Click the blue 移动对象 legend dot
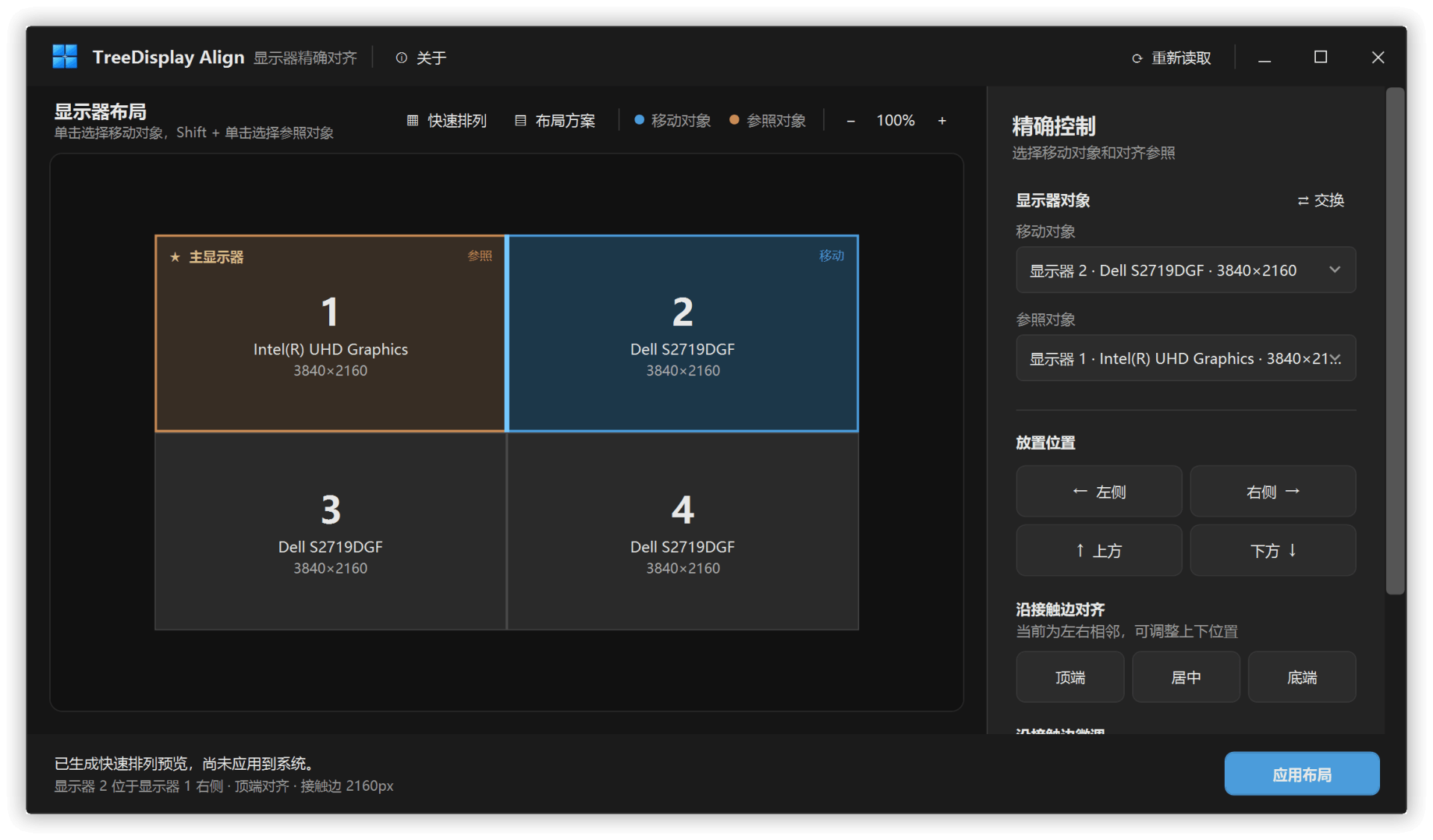The image size is (1433, 840). [639, 120]
